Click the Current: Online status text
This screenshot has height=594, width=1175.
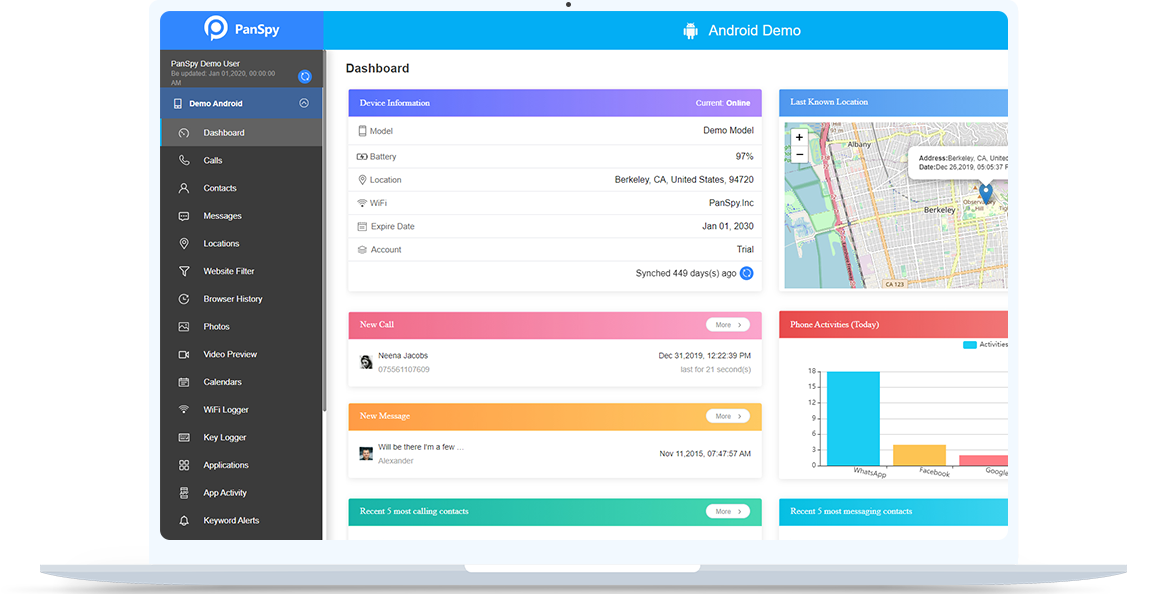(722, 103)
